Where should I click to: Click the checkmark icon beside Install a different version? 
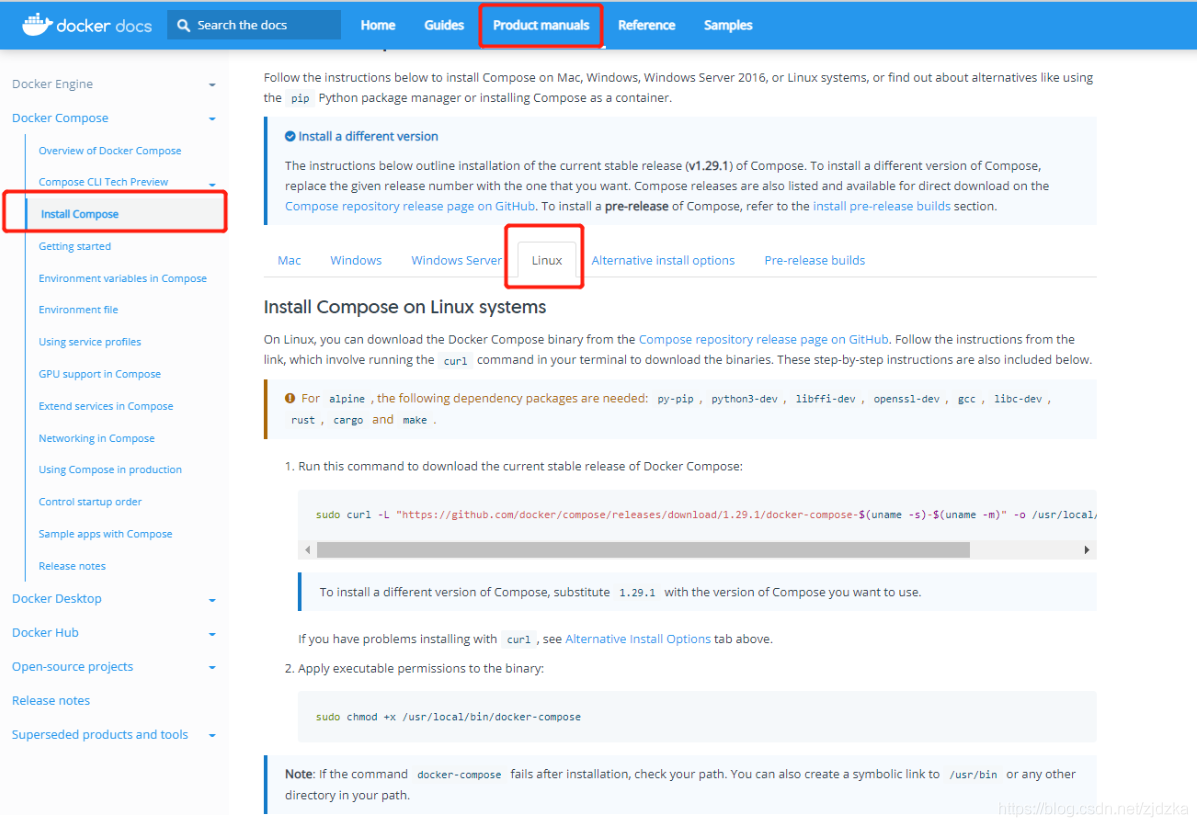[x=290, y=136]
